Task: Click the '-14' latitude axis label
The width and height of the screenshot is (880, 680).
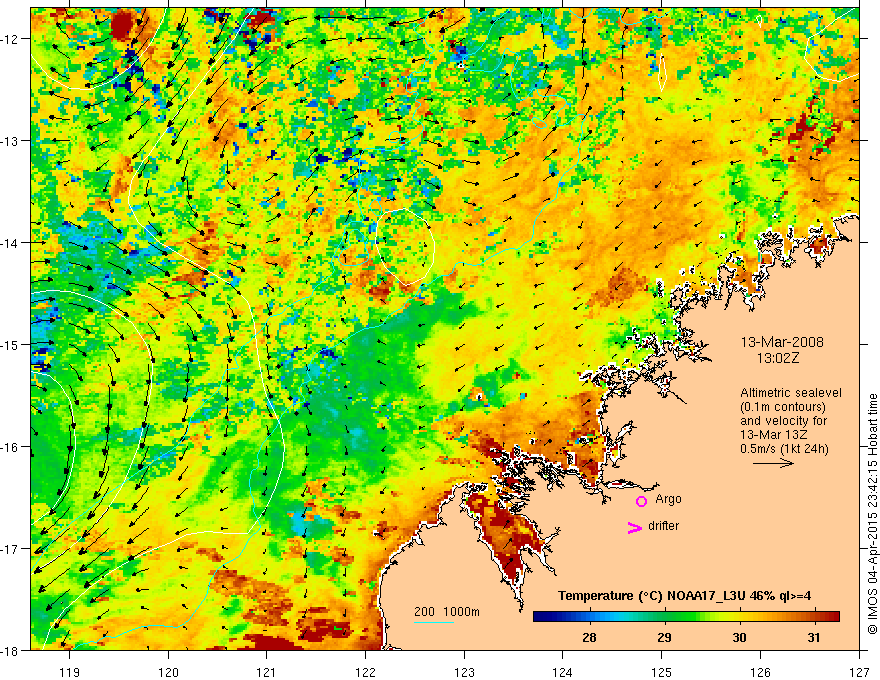Action: click(11, 243)
